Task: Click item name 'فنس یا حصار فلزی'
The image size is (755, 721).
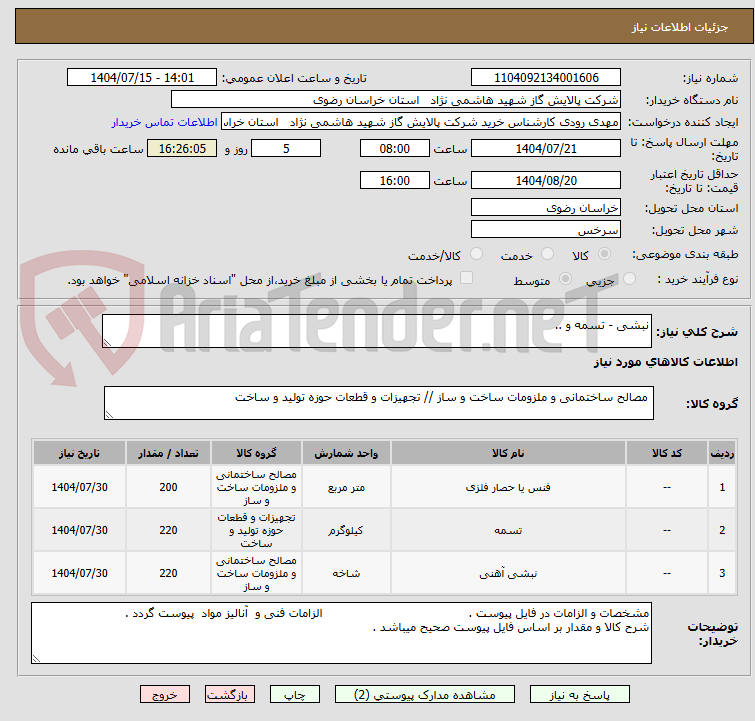Action: 508,487
